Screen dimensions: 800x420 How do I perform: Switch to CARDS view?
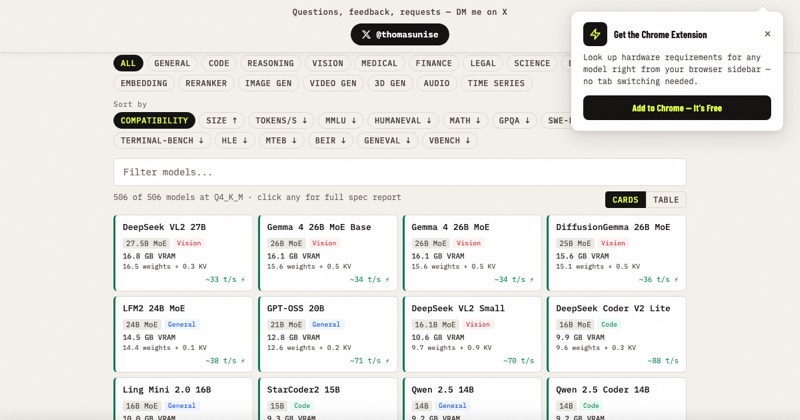pyautogui.click(x=625, y=200)
